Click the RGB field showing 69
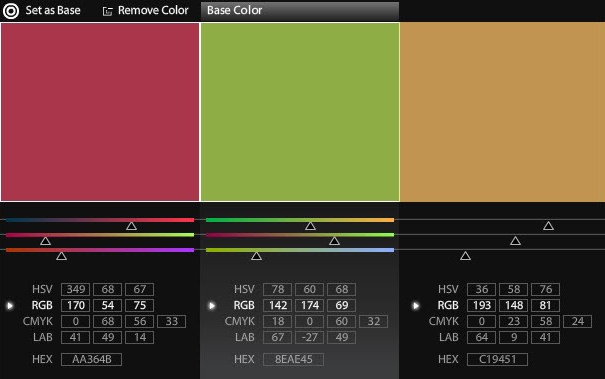The width and height of the screenshot is (605, 379). [341, 305]
